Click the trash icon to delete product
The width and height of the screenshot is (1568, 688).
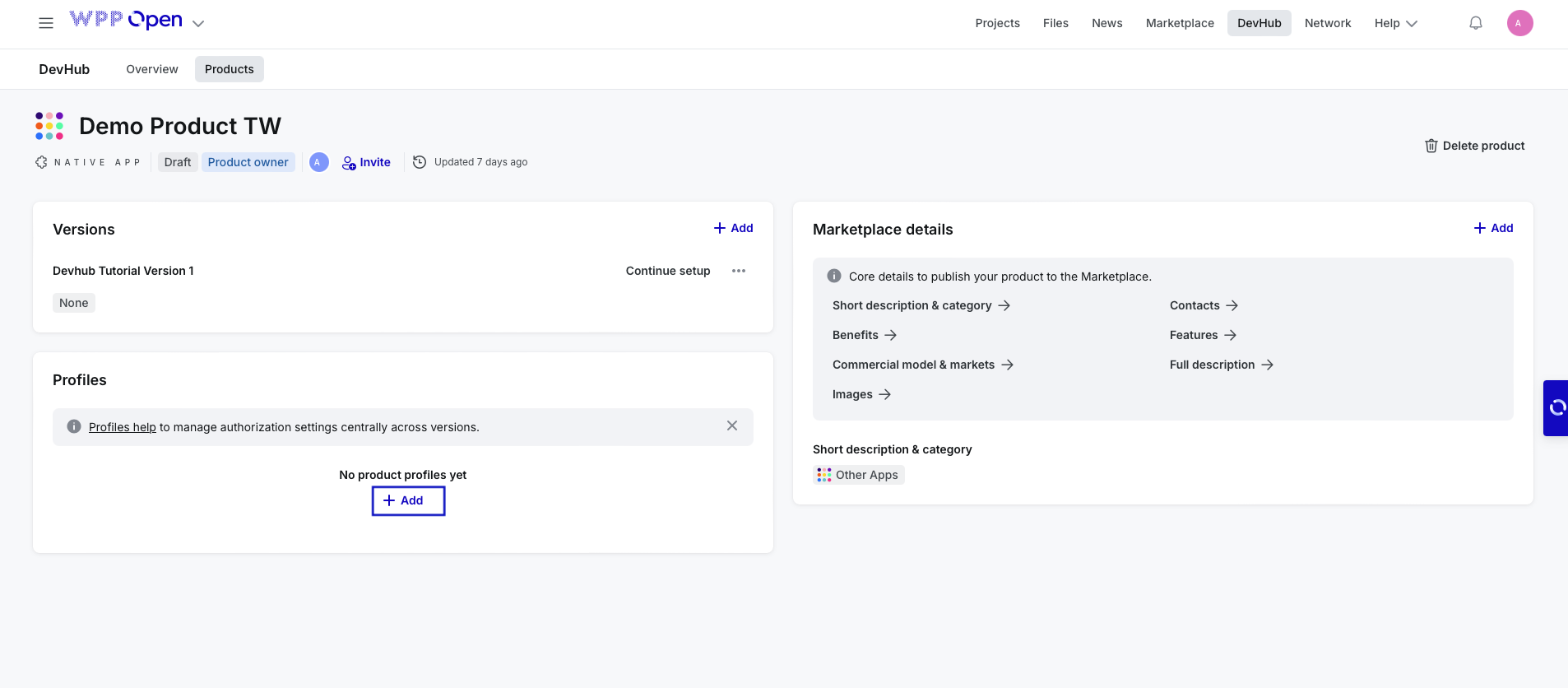tap(1431, 146)
